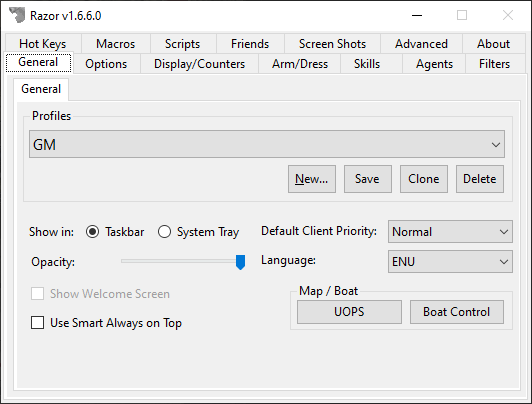Open Boat Control

pyautogui.click(x=457, y=312)
